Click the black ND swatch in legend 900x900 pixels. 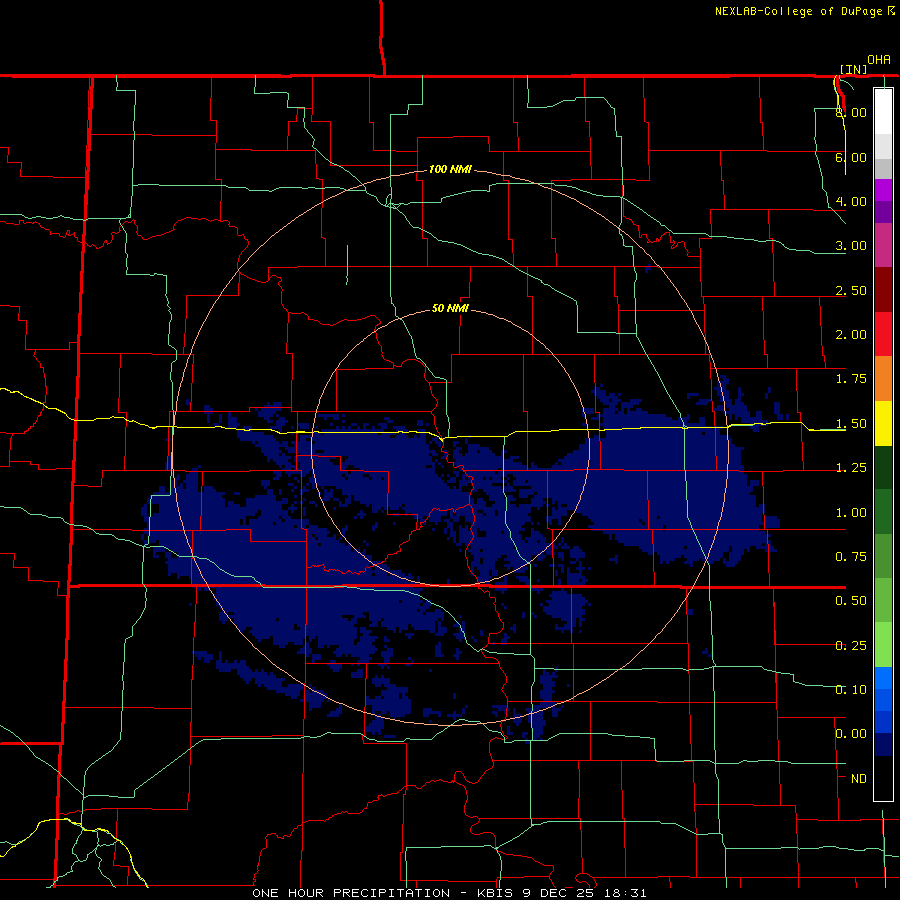tap(883, 778)
